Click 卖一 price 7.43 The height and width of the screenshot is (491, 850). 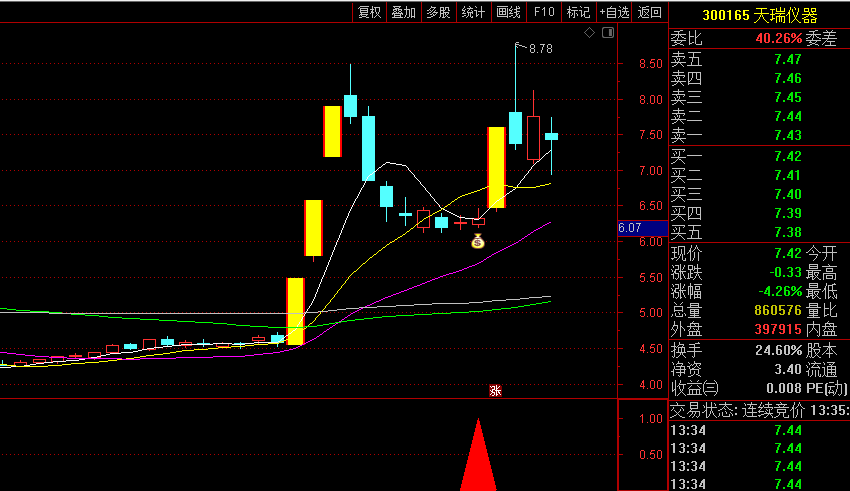[788, 135]
